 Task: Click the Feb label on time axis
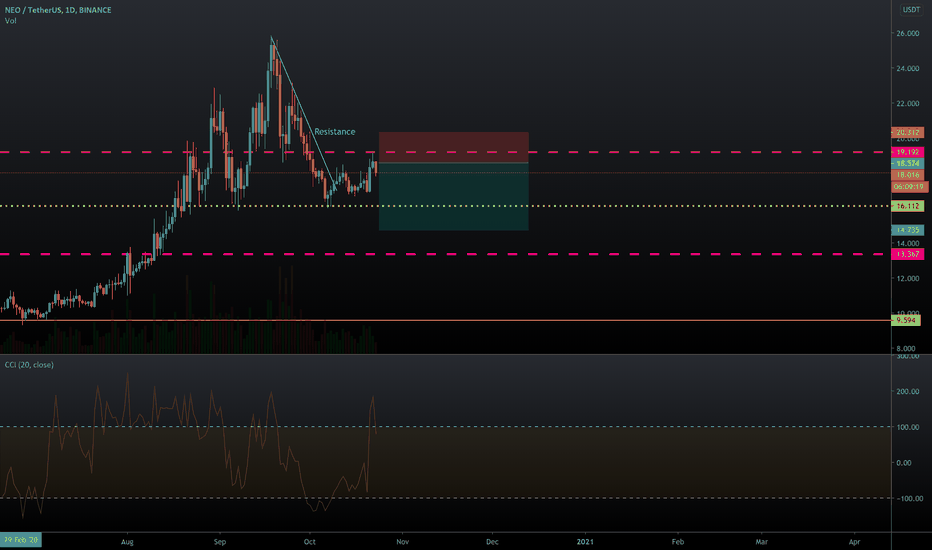coord(678,542)
